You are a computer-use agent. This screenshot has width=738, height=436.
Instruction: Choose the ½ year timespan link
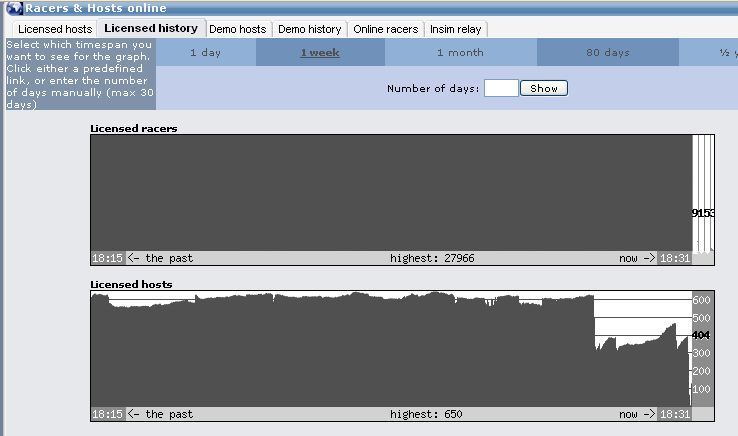pos(728,52)
